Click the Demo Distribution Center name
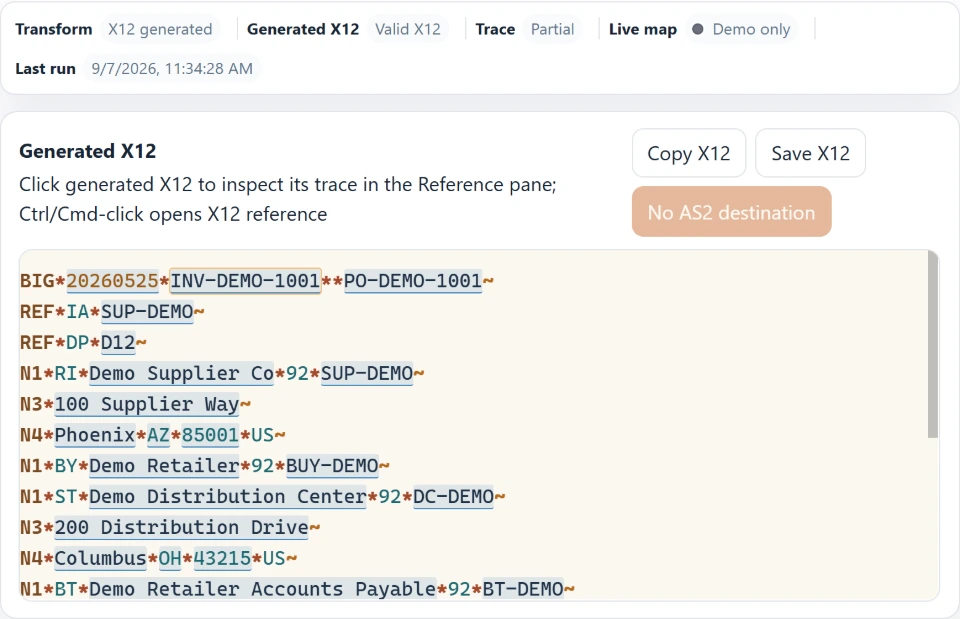 228,497
